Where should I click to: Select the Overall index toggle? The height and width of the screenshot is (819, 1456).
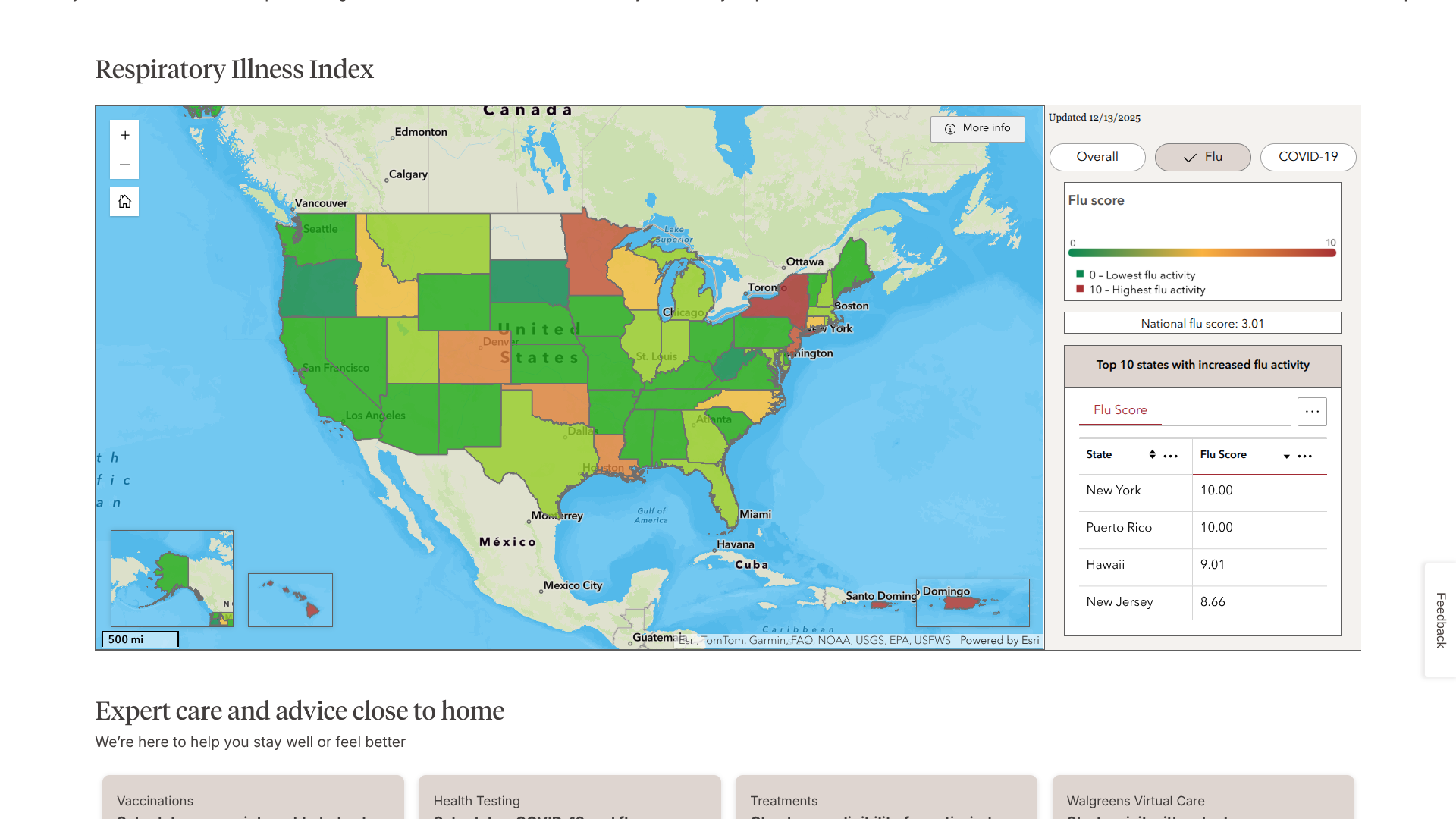tap(1097, 157)
